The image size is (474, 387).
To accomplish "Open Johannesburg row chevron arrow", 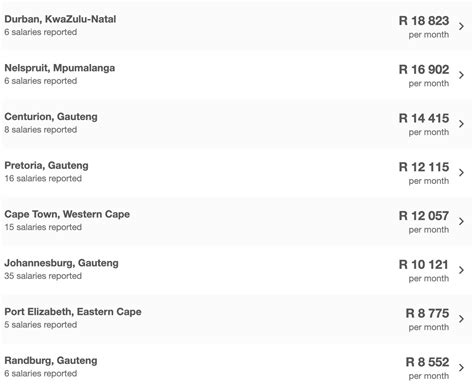I will pos(461,270).
